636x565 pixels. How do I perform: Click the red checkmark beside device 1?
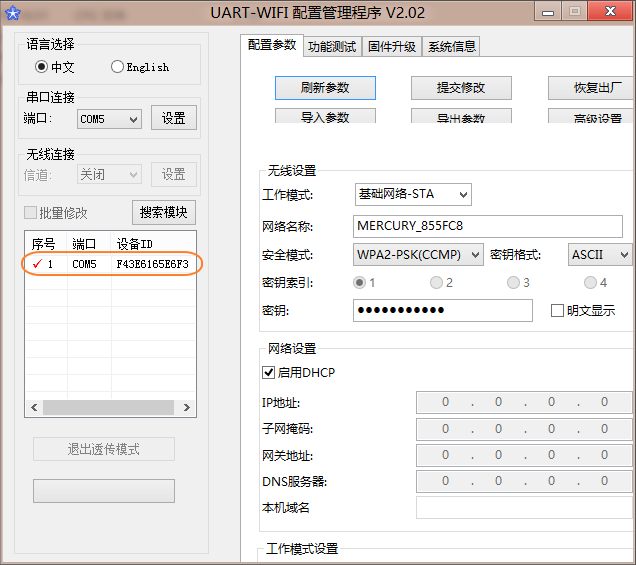point(37,264)
